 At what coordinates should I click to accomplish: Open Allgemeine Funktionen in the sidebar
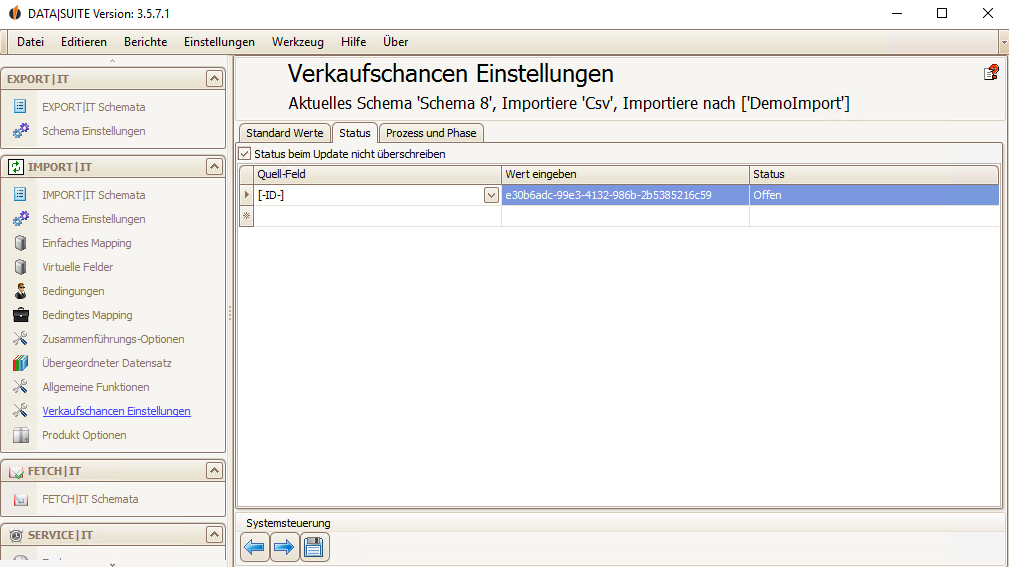tap(96, 387)
